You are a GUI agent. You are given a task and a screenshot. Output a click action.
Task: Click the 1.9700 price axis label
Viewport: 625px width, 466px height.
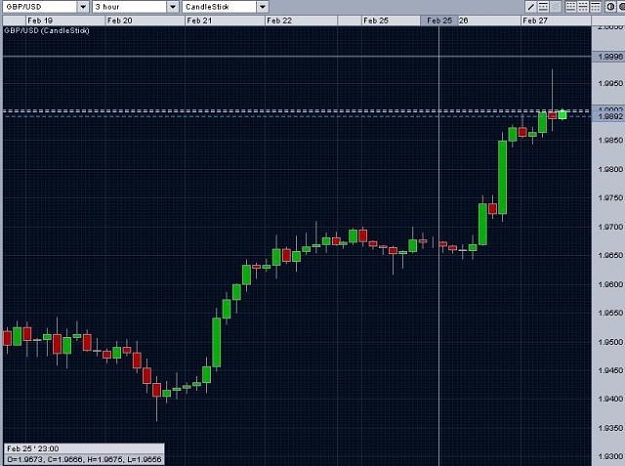[x=610, y=227]
